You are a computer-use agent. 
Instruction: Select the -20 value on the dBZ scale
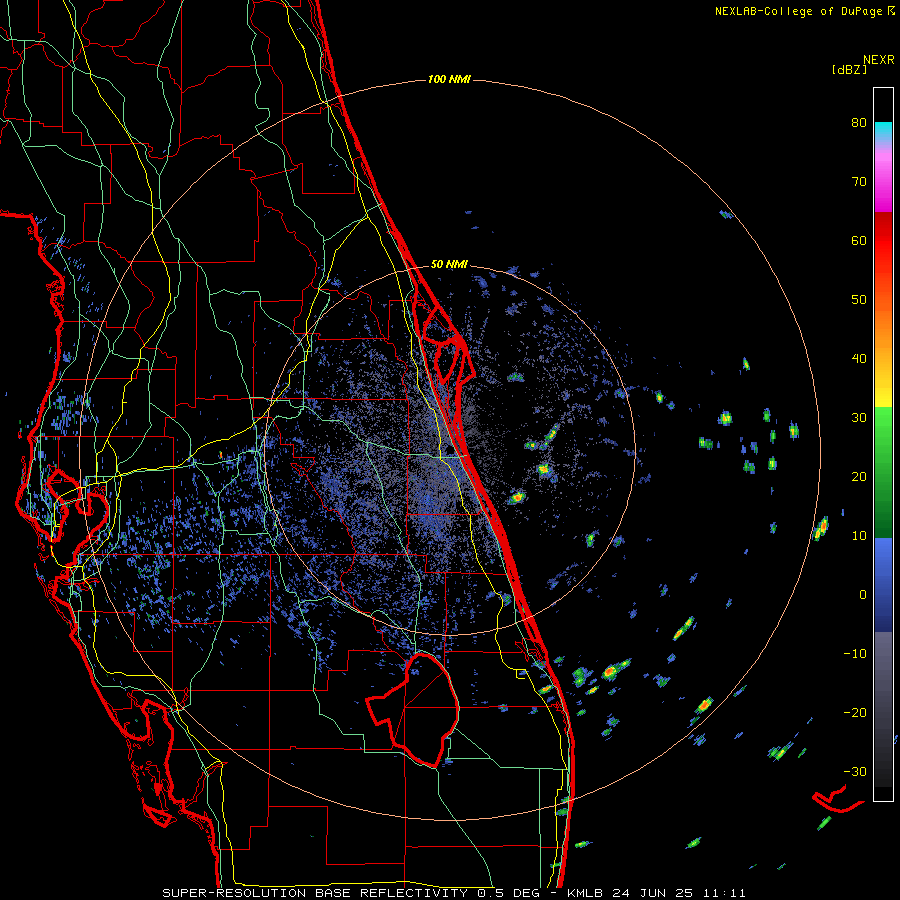click(x=855, y=712)
